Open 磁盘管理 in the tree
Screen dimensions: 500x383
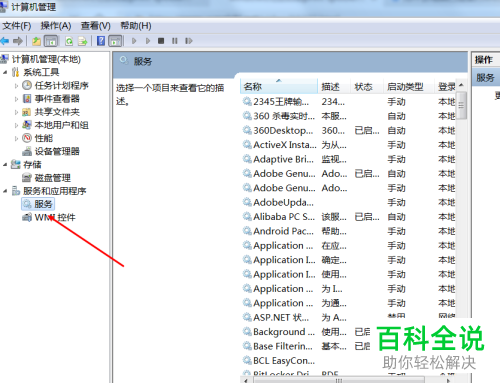pos(52,178)
